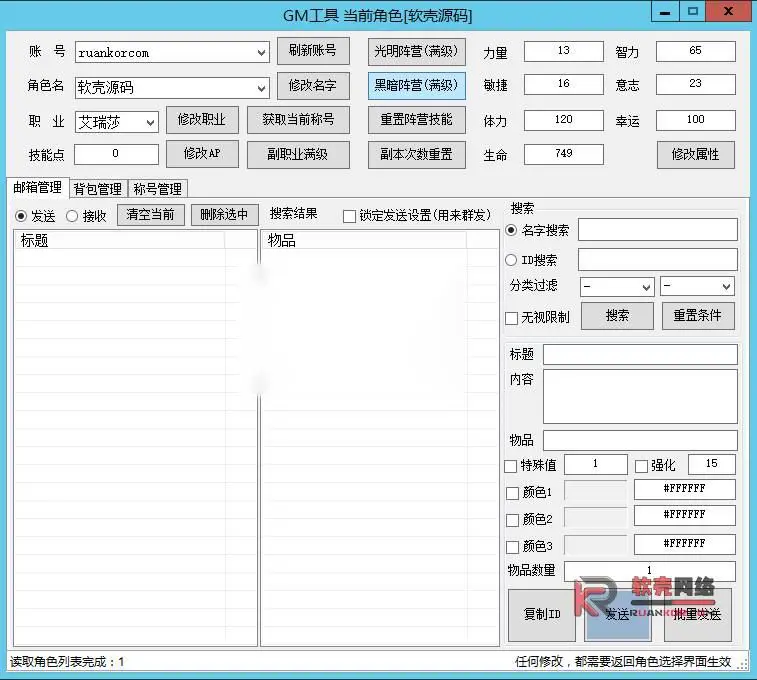Click the 意志 willpower field

tap(696, 84)
